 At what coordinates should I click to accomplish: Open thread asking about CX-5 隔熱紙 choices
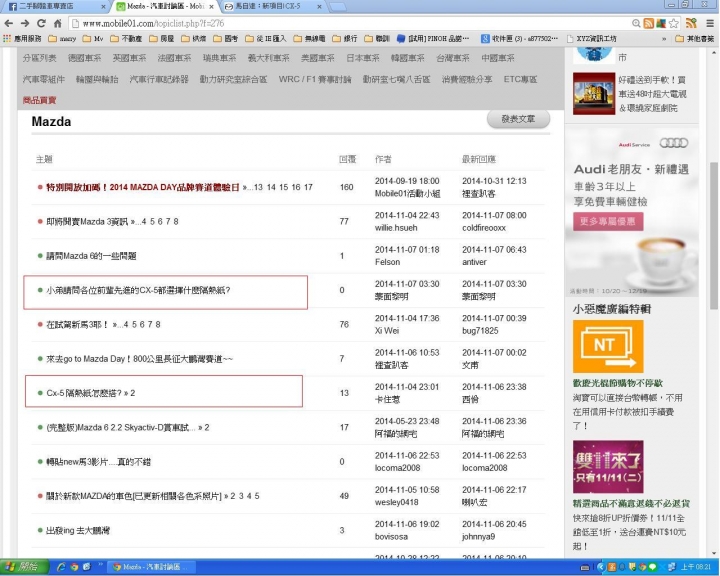tap(138, 290)
